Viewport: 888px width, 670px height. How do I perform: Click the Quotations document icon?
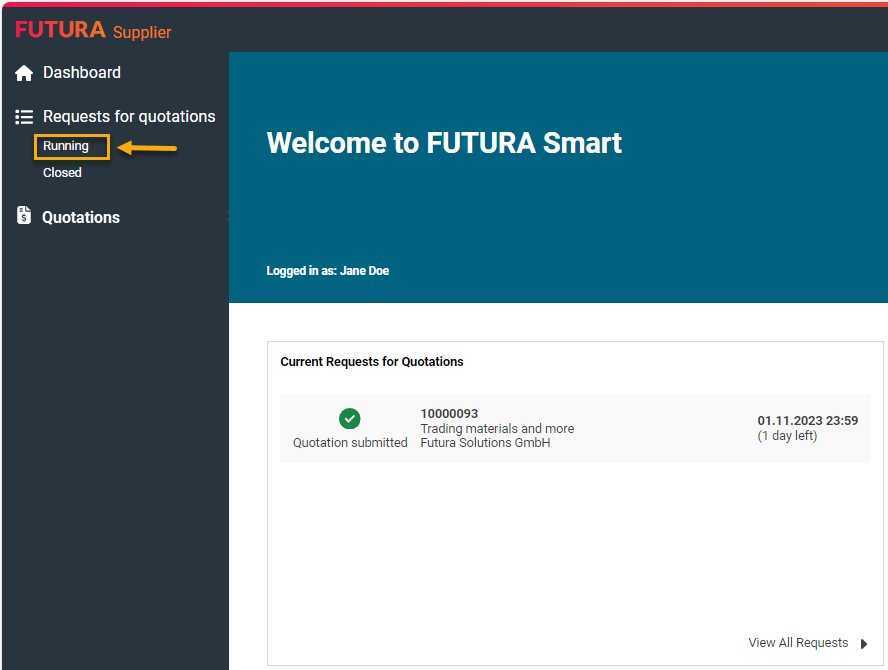click(x=24, y=216)
